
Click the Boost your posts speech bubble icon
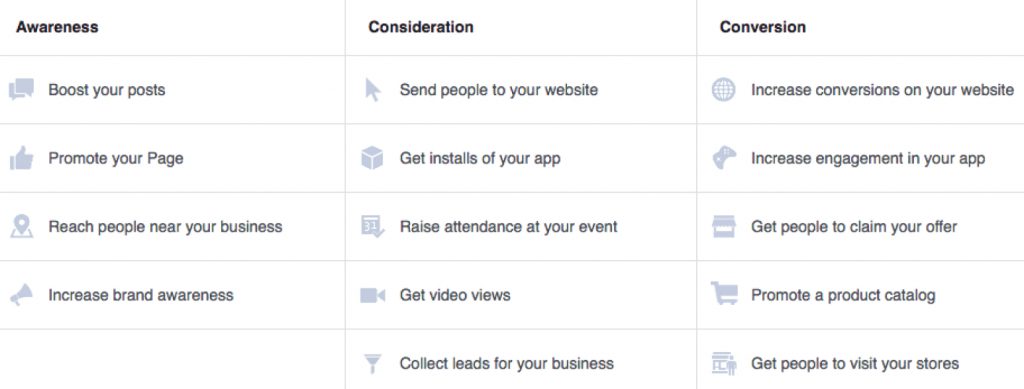[21, 89]
